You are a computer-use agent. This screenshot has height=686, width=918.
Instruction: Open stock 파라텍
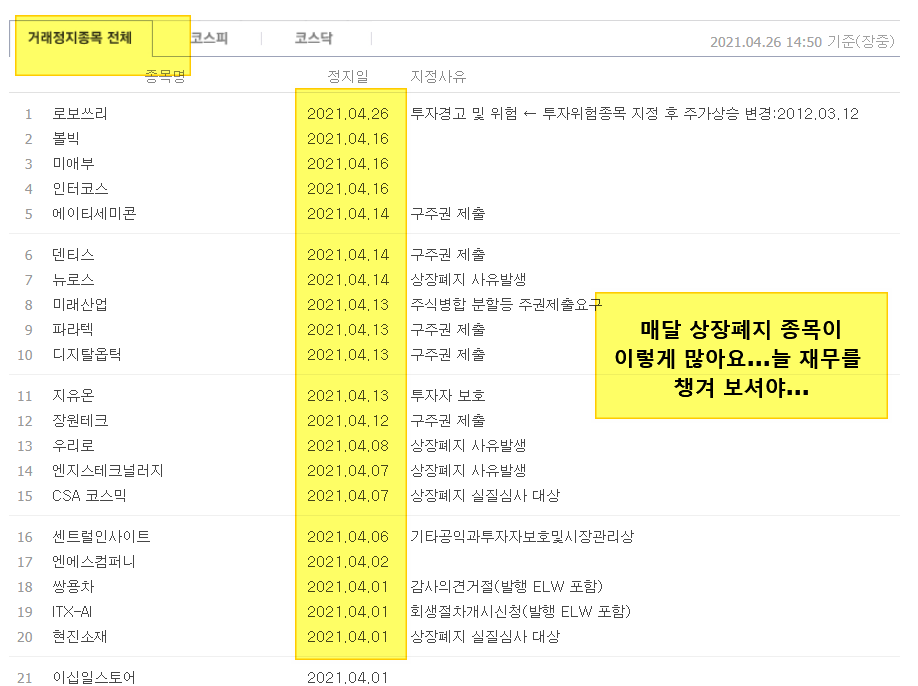73,330
